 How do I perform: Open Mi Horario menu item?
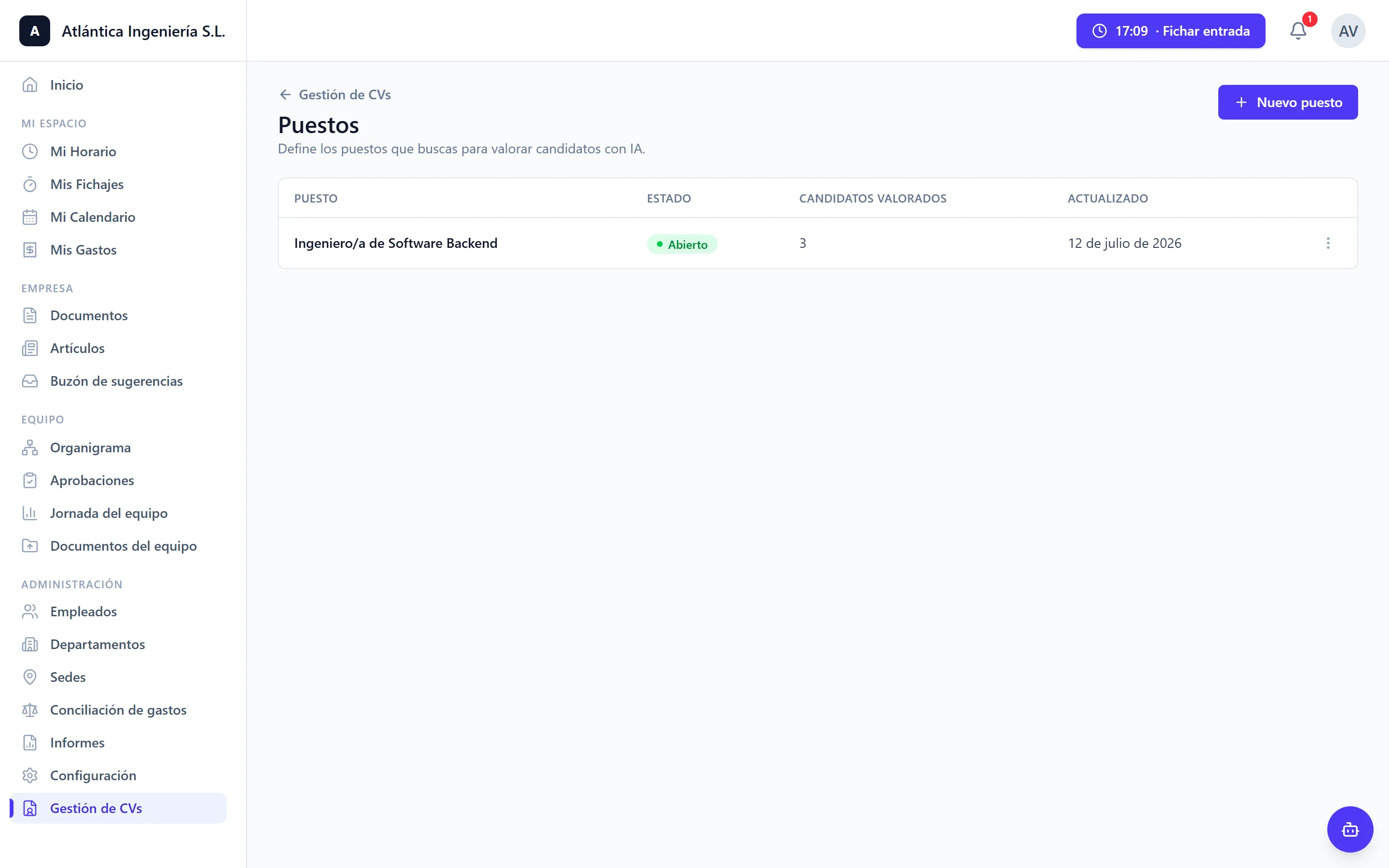tap(118, 151)
